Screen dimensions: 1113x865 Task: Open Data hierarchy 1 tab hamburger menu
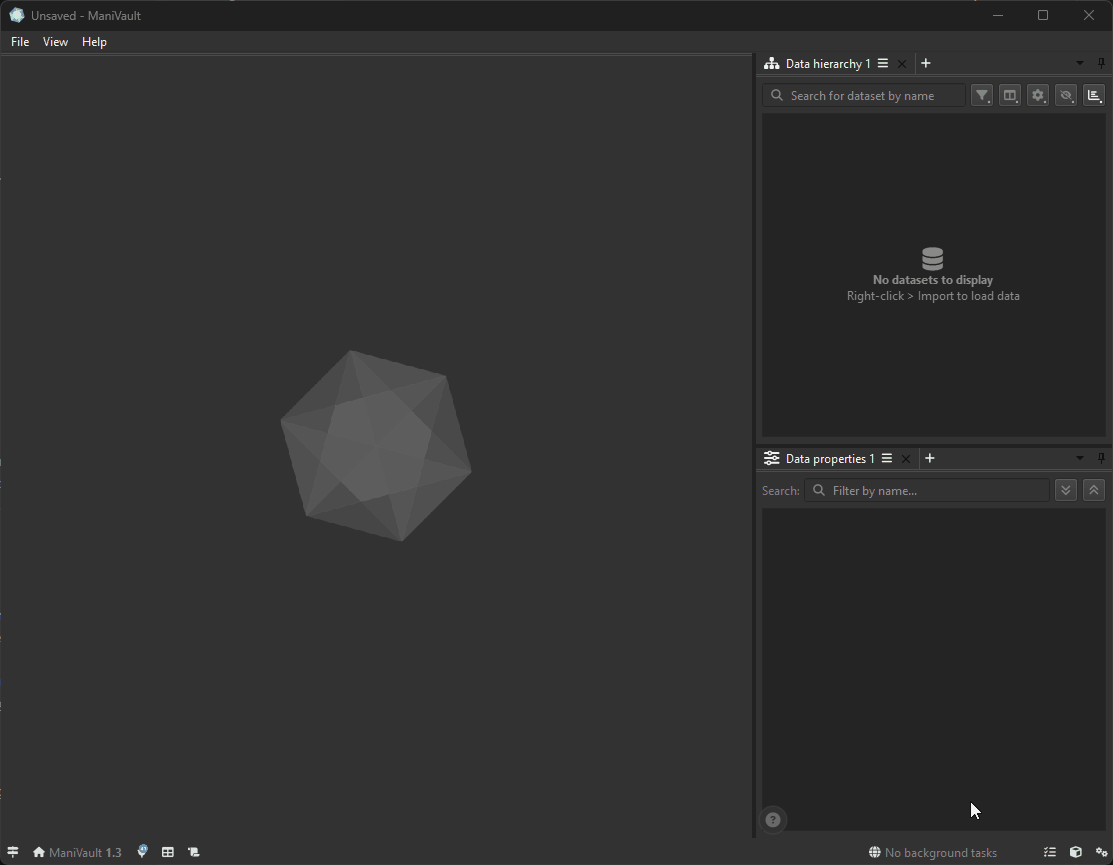[x=882, y=63]
